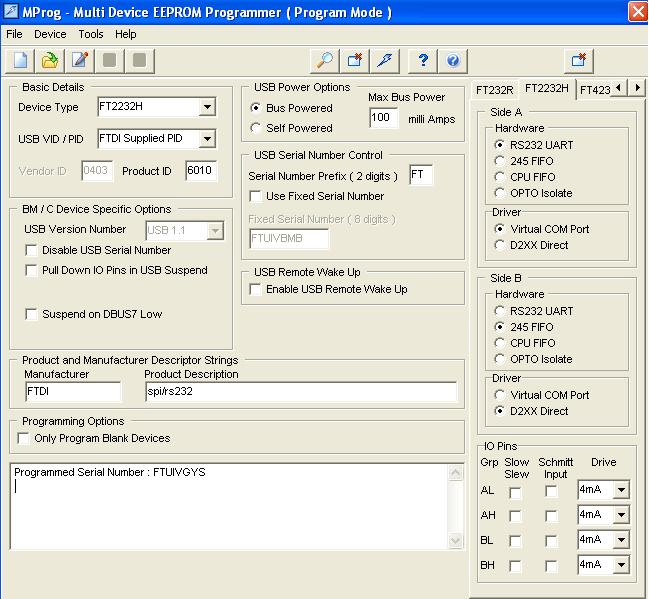Toggle AL Slow Slew checkbox
This screenshot has width=649, height=599.
(x=515, y=493)
